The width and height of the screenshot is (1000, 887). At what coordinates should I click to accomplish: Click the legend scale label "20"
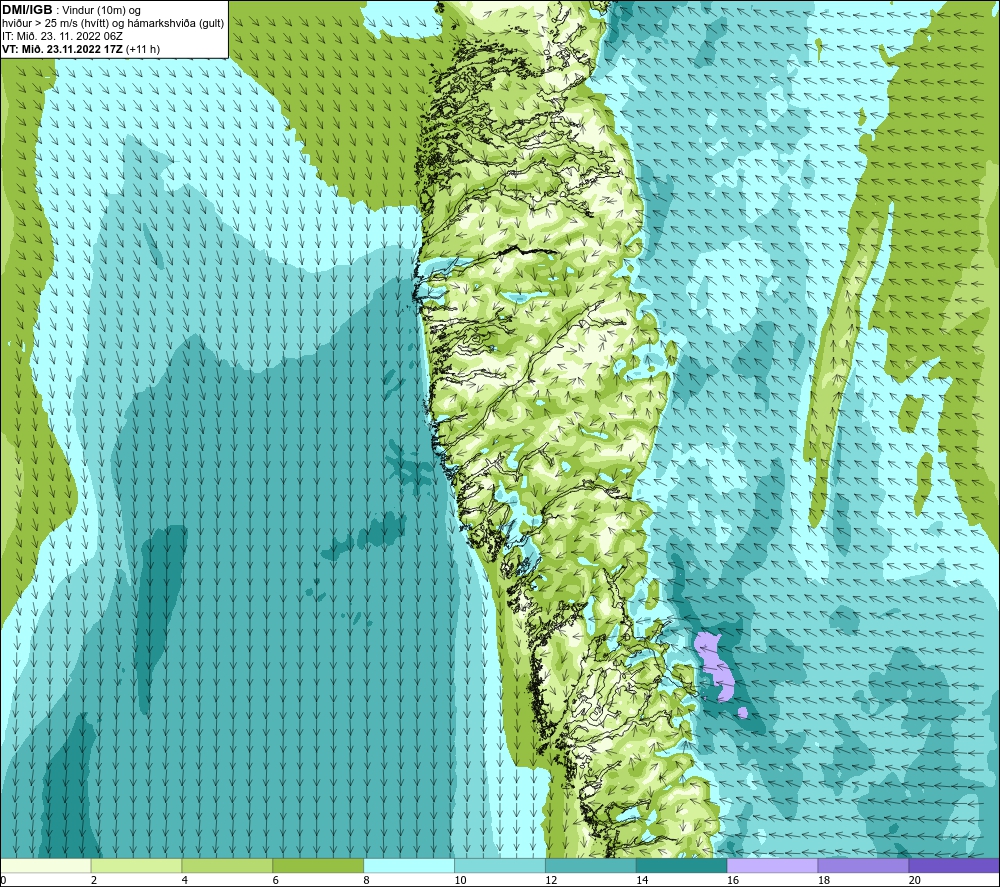coord(915,881)
